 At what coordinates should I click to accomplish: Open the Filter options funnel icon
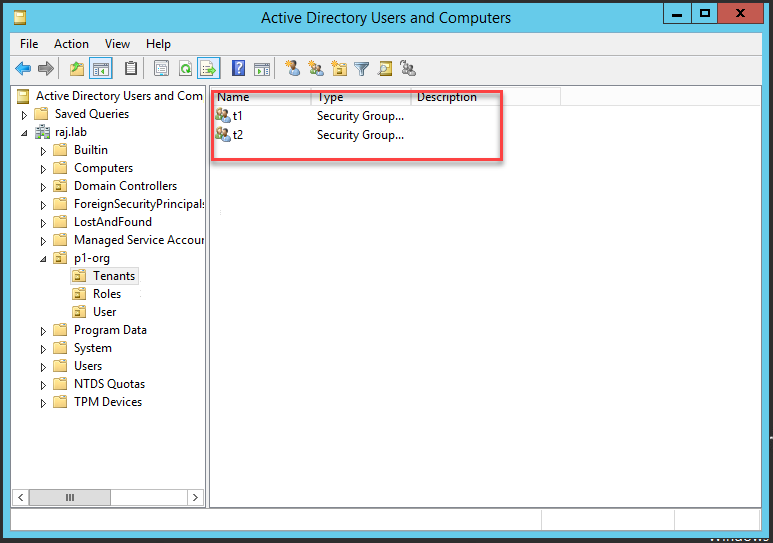tap(362, 69)
